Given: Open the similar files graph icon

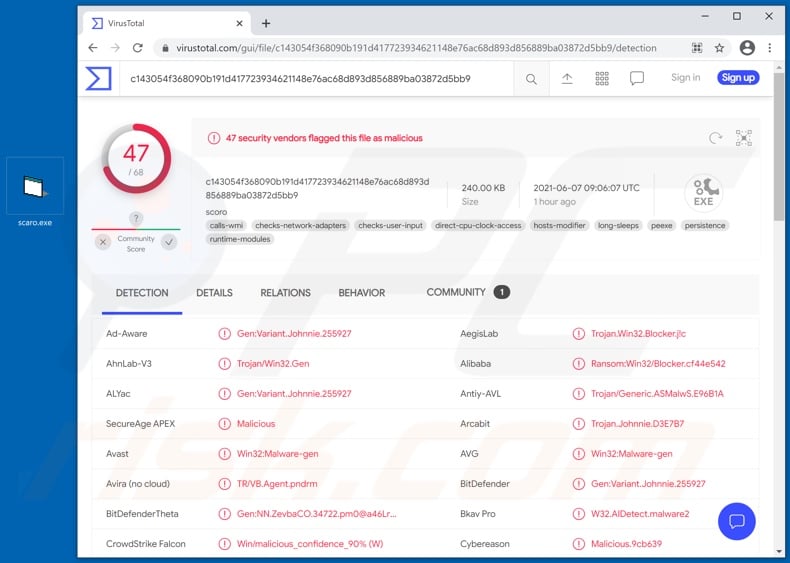Looking at the screenshot, I should coord(743,139).
